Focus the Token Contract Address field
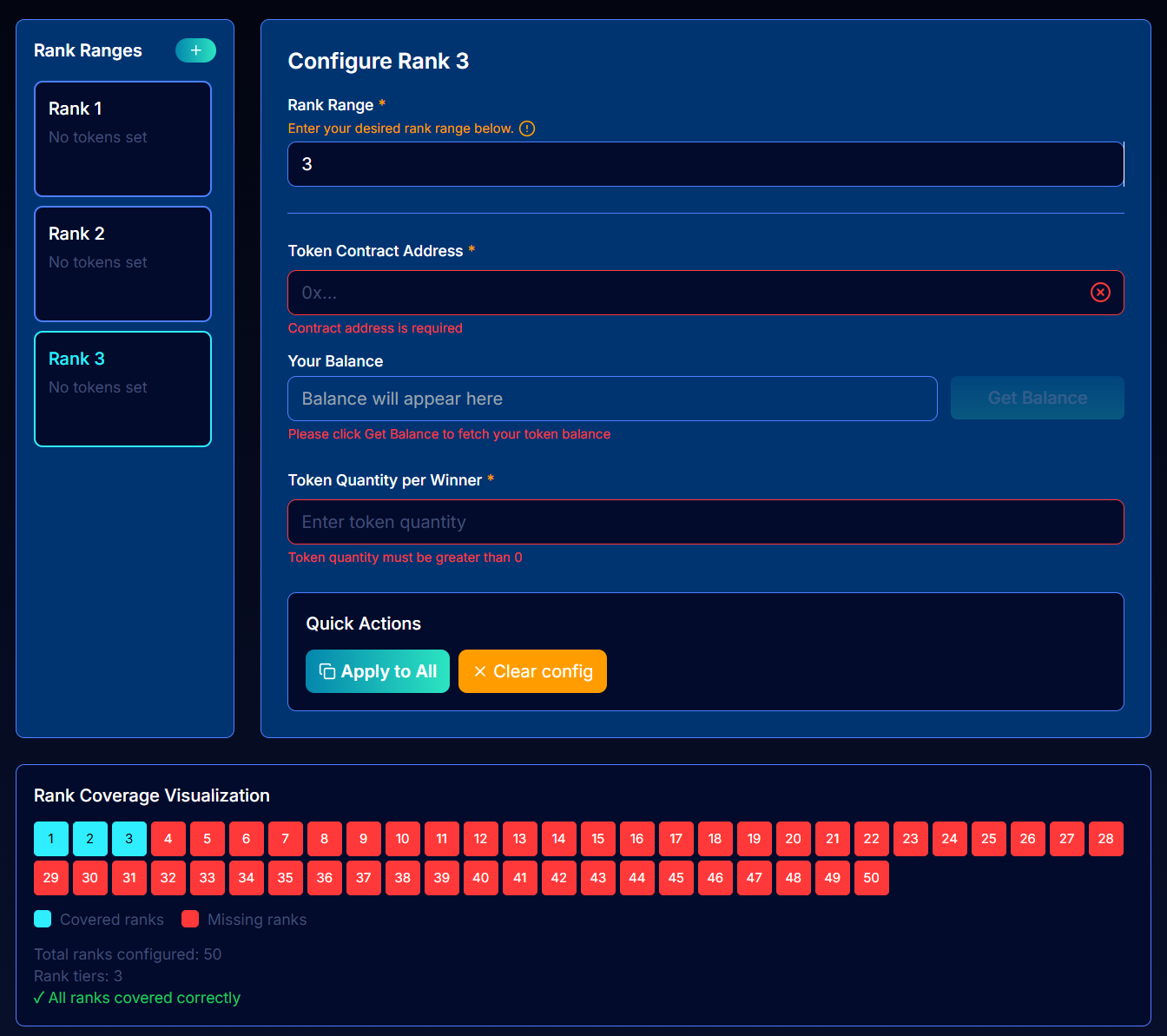 tap(686, 293)
